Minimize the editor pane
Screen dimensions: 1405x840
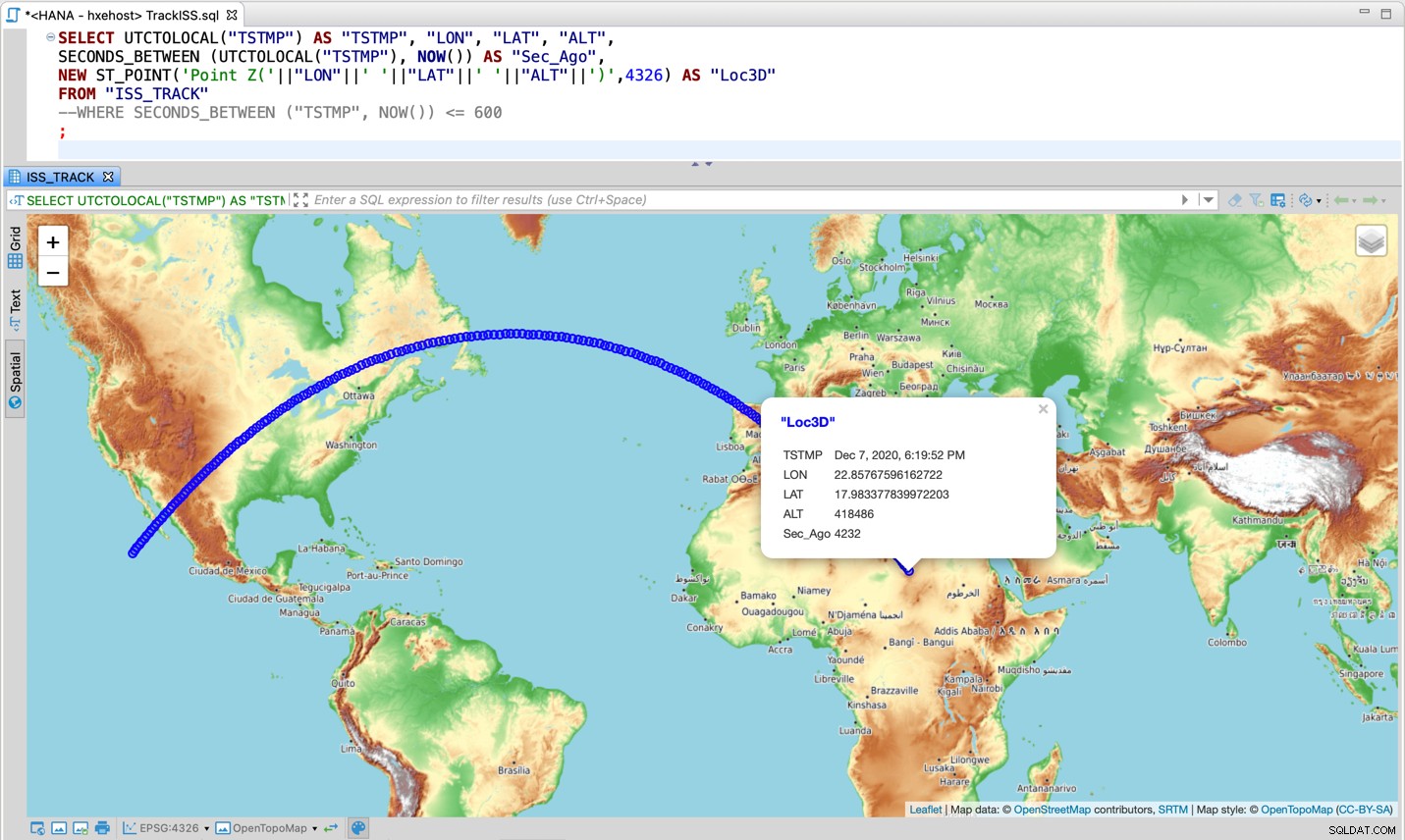pyautogui.click(x=1364, y=13)
